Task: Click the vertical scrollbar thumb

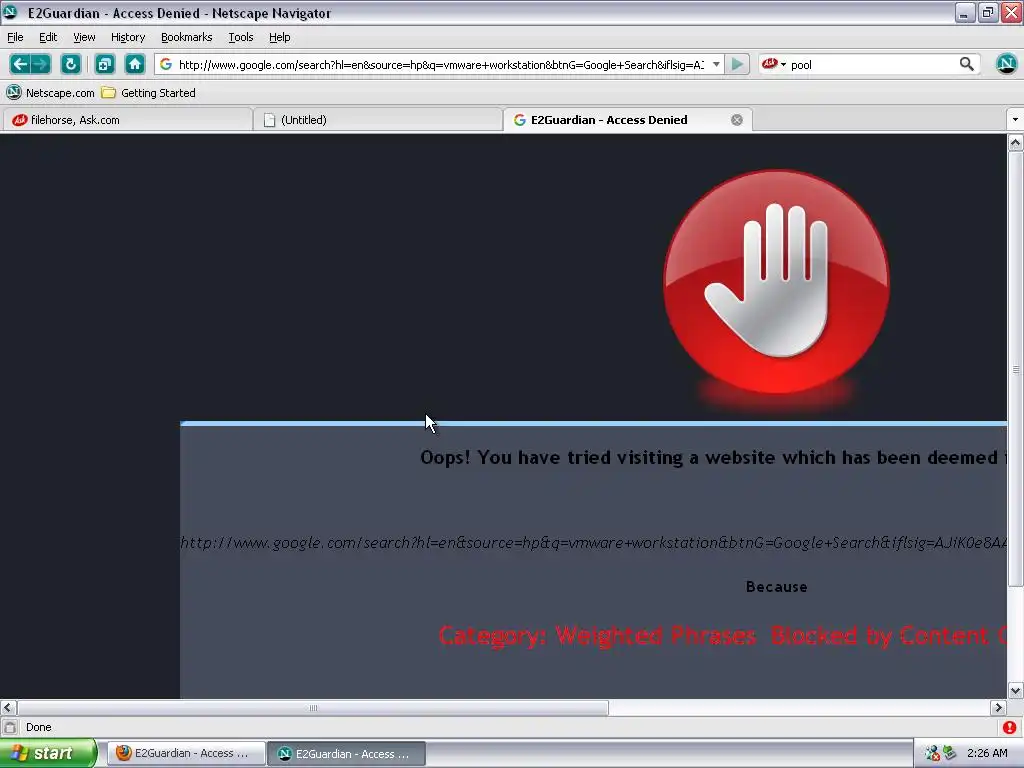Action: tap(1016, 369)
